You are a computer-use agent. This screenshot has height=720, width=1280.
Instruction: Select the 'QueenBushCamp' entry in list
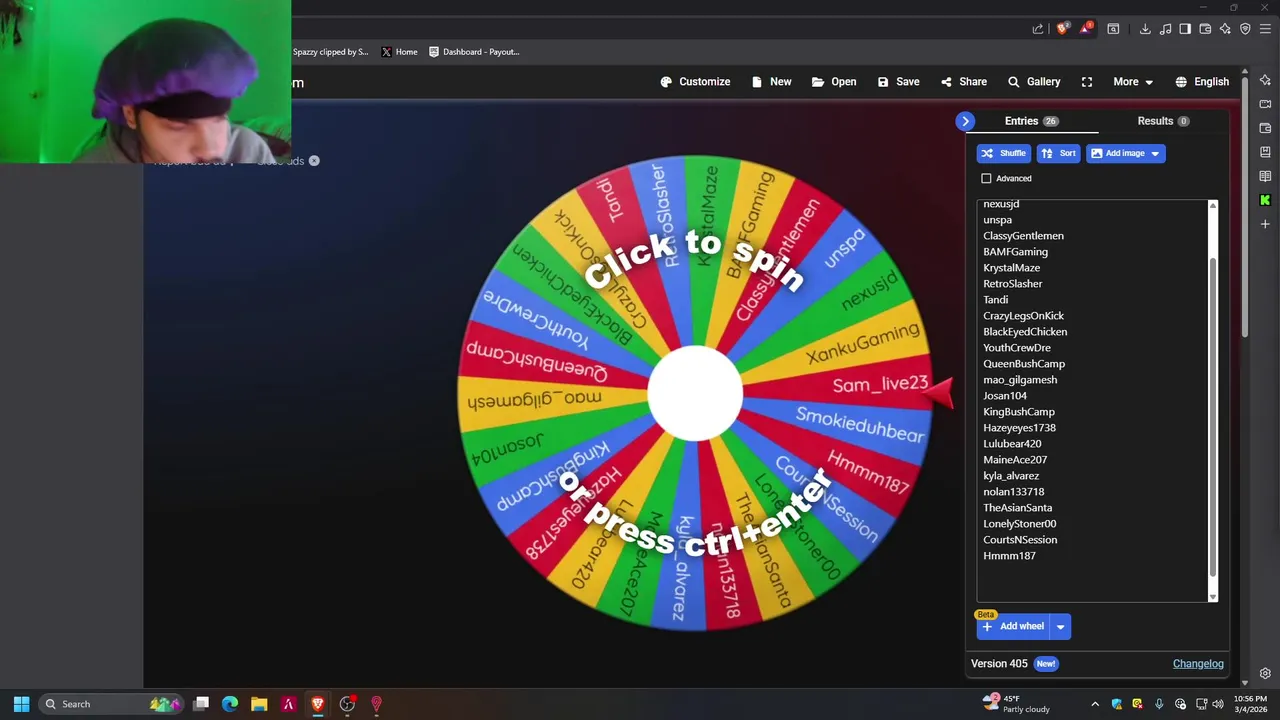pyautogui.click(x=1024, y=364)
